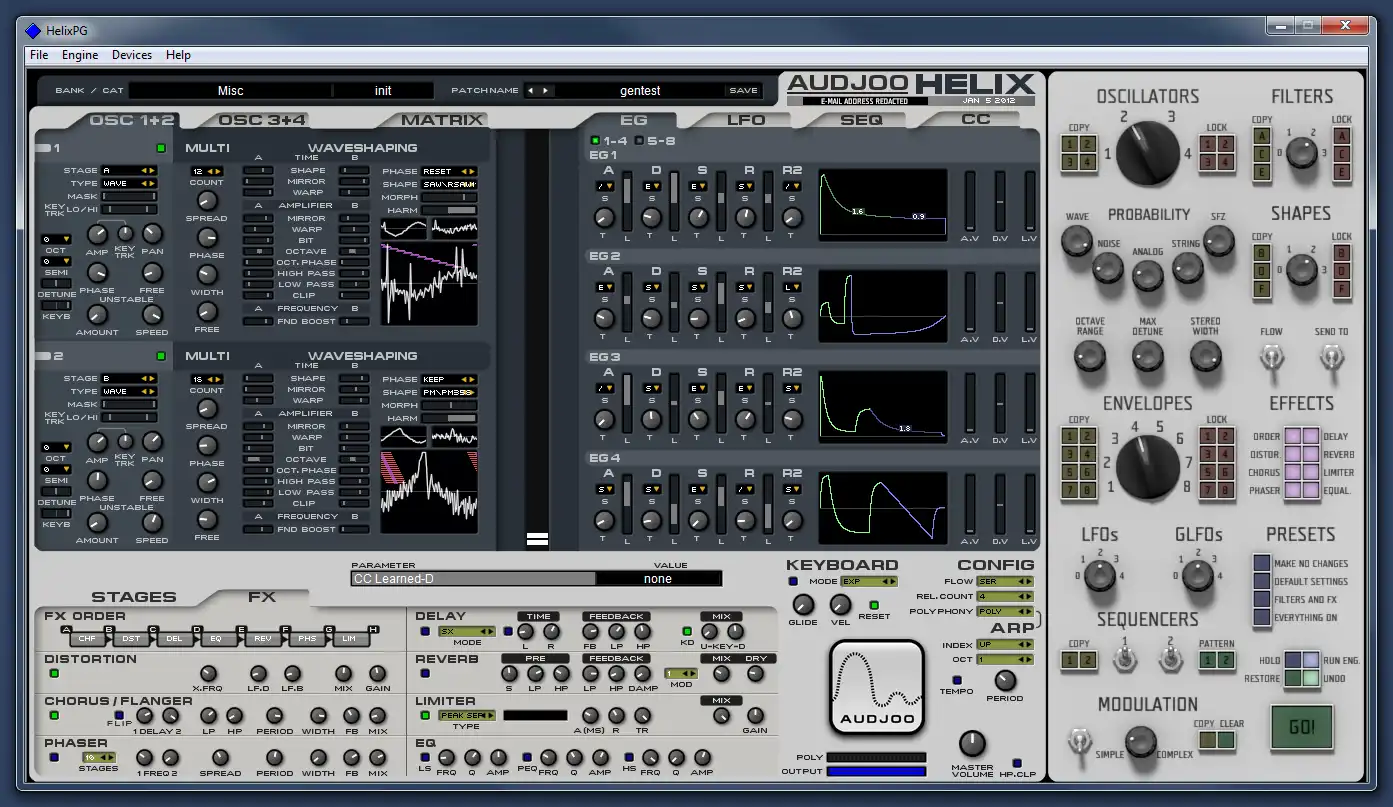Toggle the Phaser effect on LED

[54, 757]
